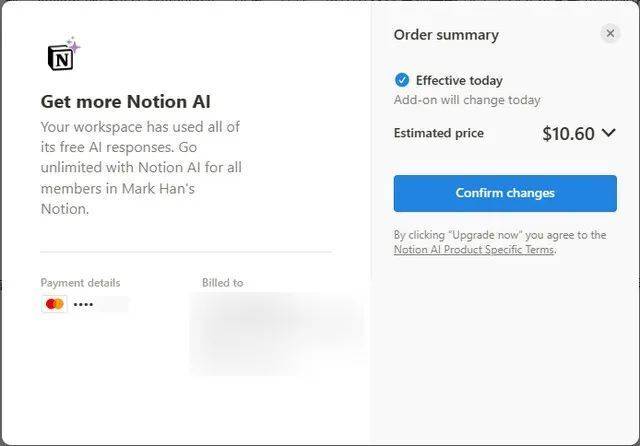Screen dimensions: 640x446
Task: Click the blue Effective today checkmark
Action: (x=402, y=80)
